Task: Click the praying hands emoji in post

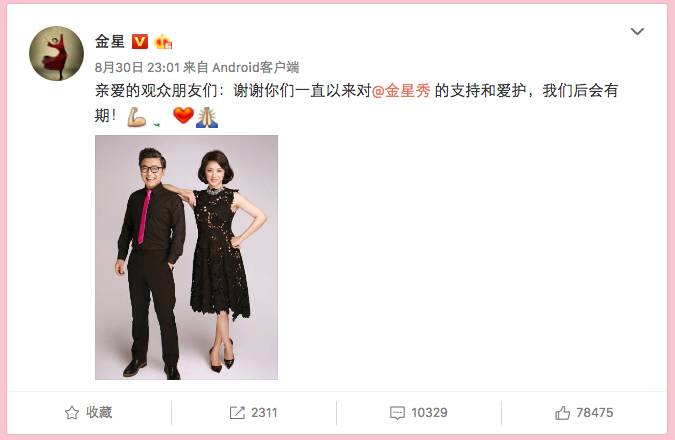Action: (207, 117)
